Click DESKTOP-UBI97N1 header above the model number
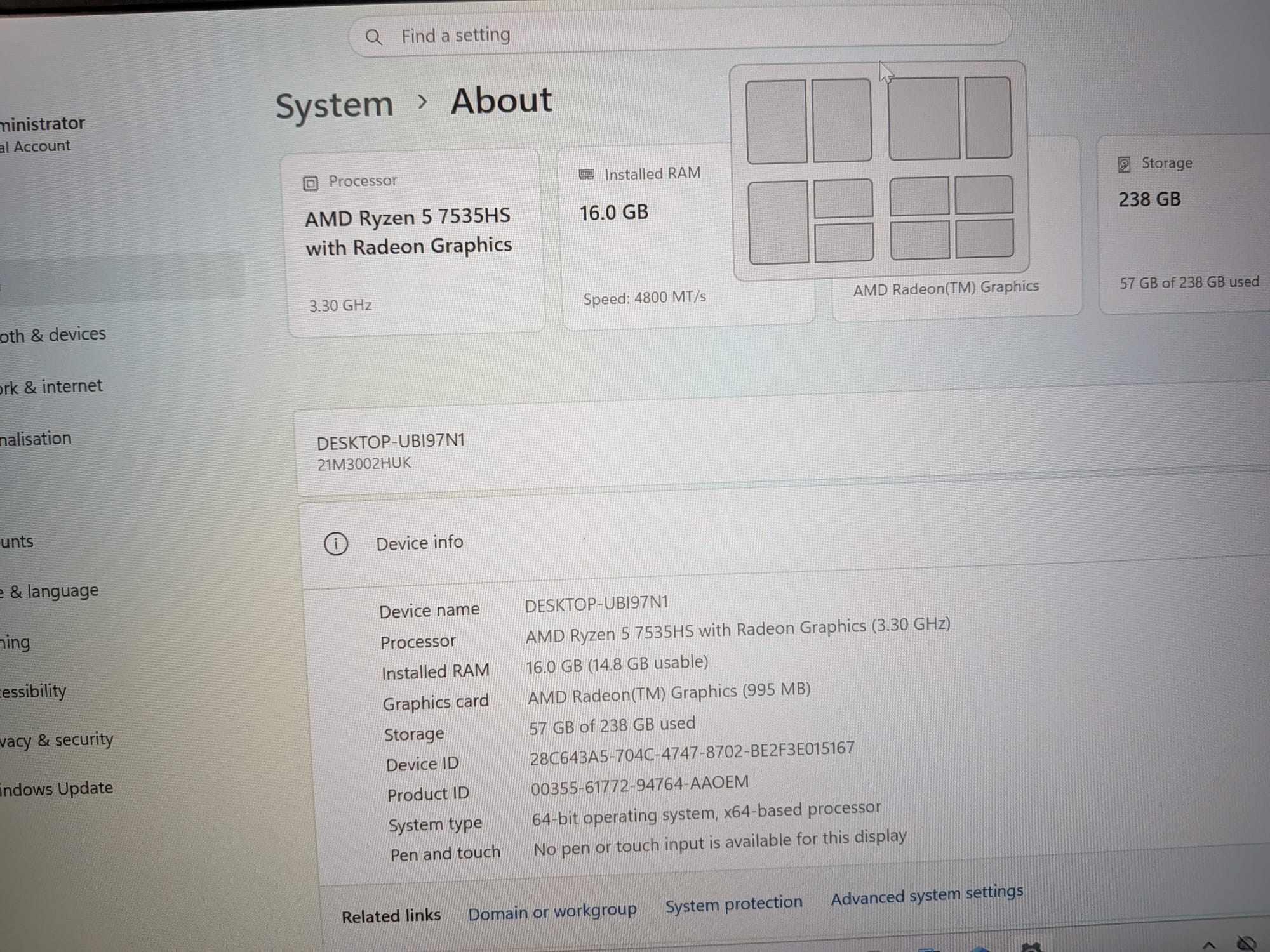The height and width of the screenshot is (952, 1270). [x=391, y=441]
